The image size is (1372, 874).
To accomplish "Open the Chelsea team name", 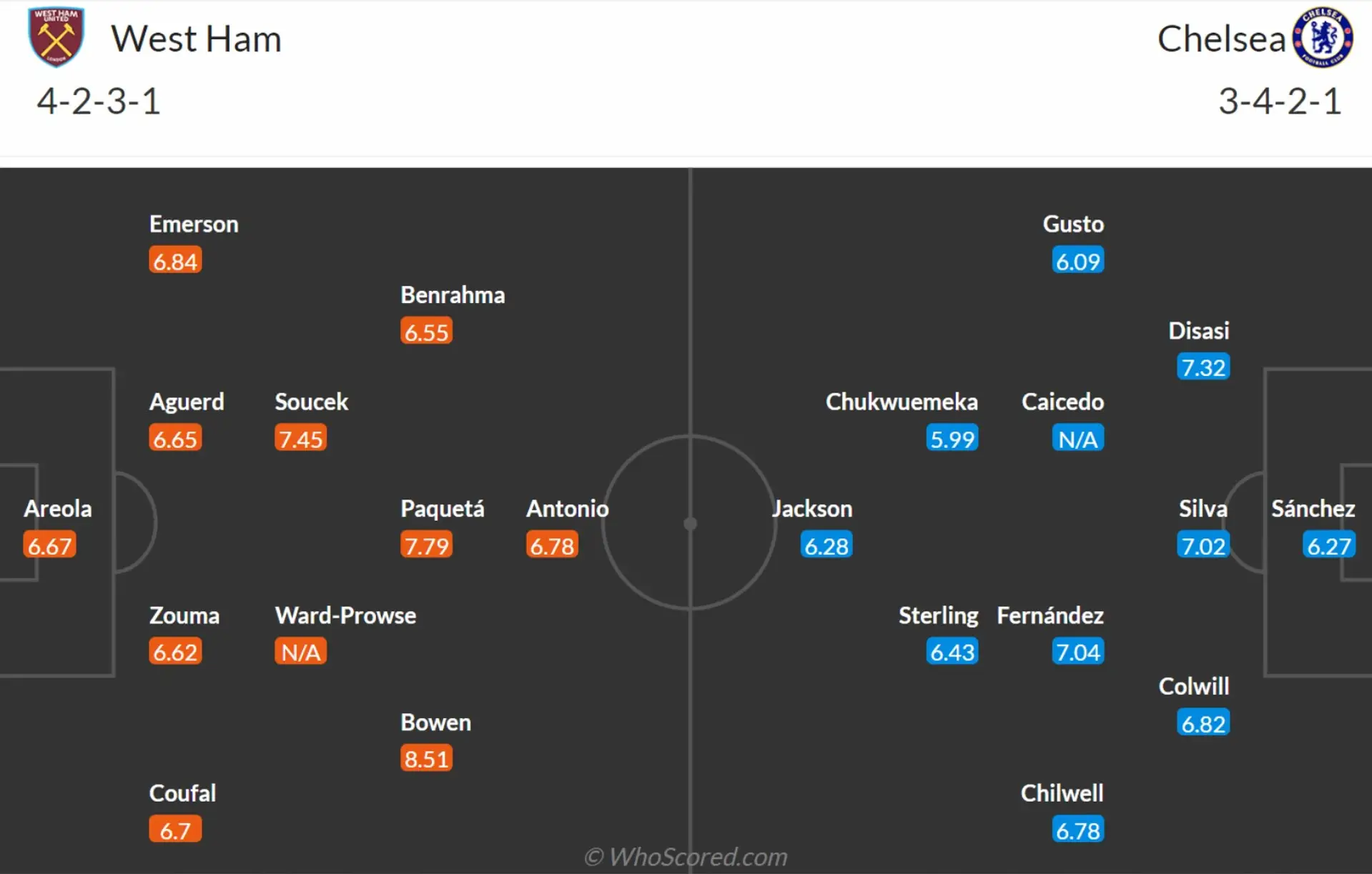I will tap(1221, 39).
